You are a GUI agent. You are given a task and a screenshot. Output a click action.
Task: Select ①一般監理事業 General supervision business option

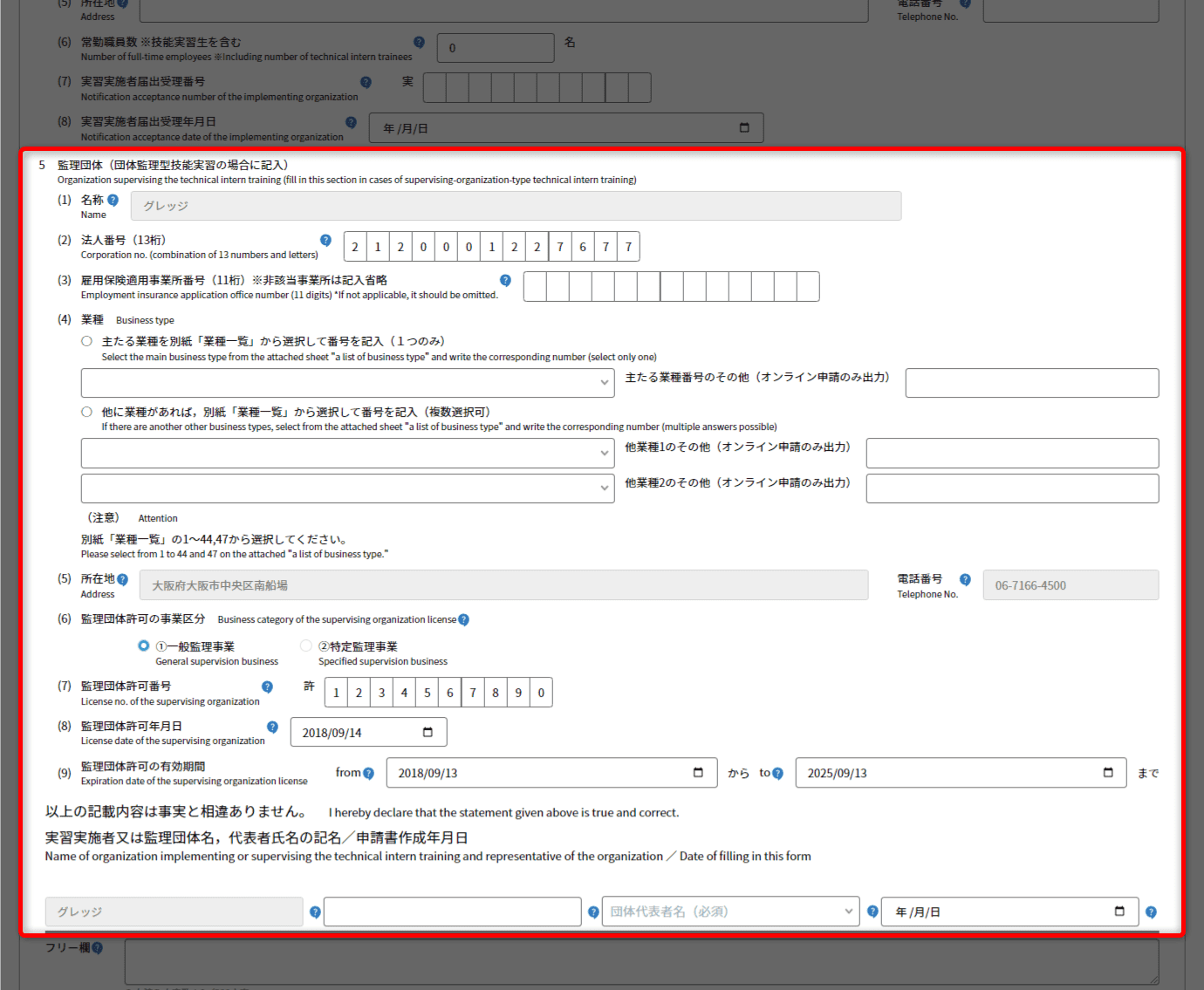(144, 645)
